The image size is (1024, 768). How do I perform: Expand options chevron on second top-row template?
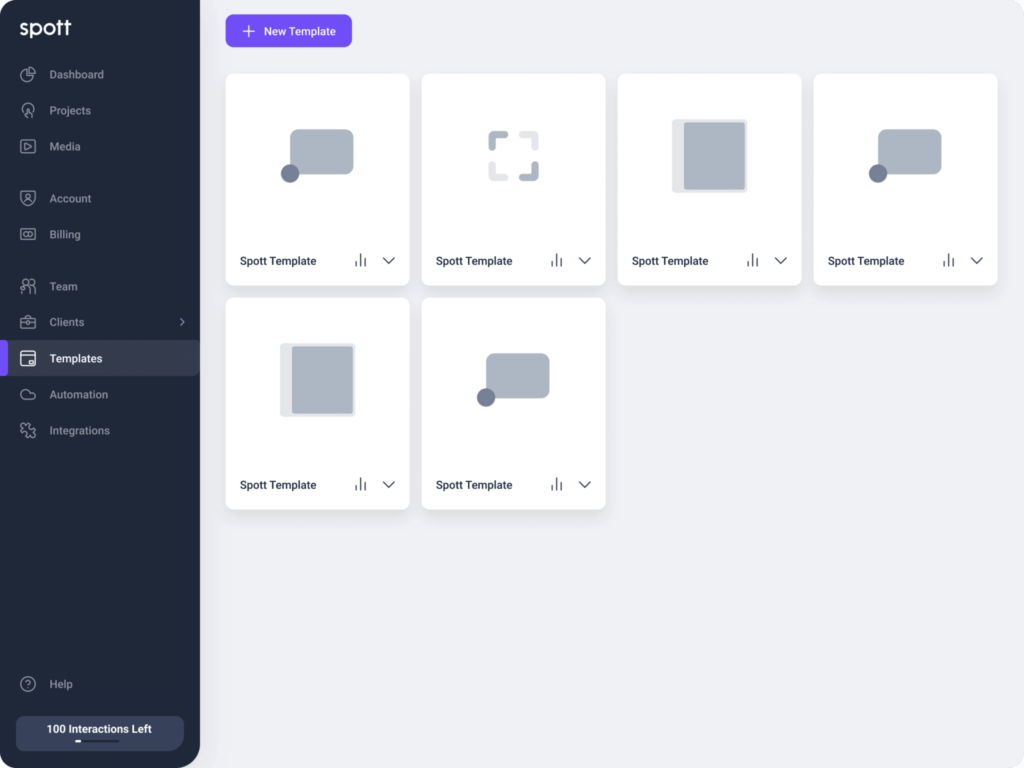[584, 261]
